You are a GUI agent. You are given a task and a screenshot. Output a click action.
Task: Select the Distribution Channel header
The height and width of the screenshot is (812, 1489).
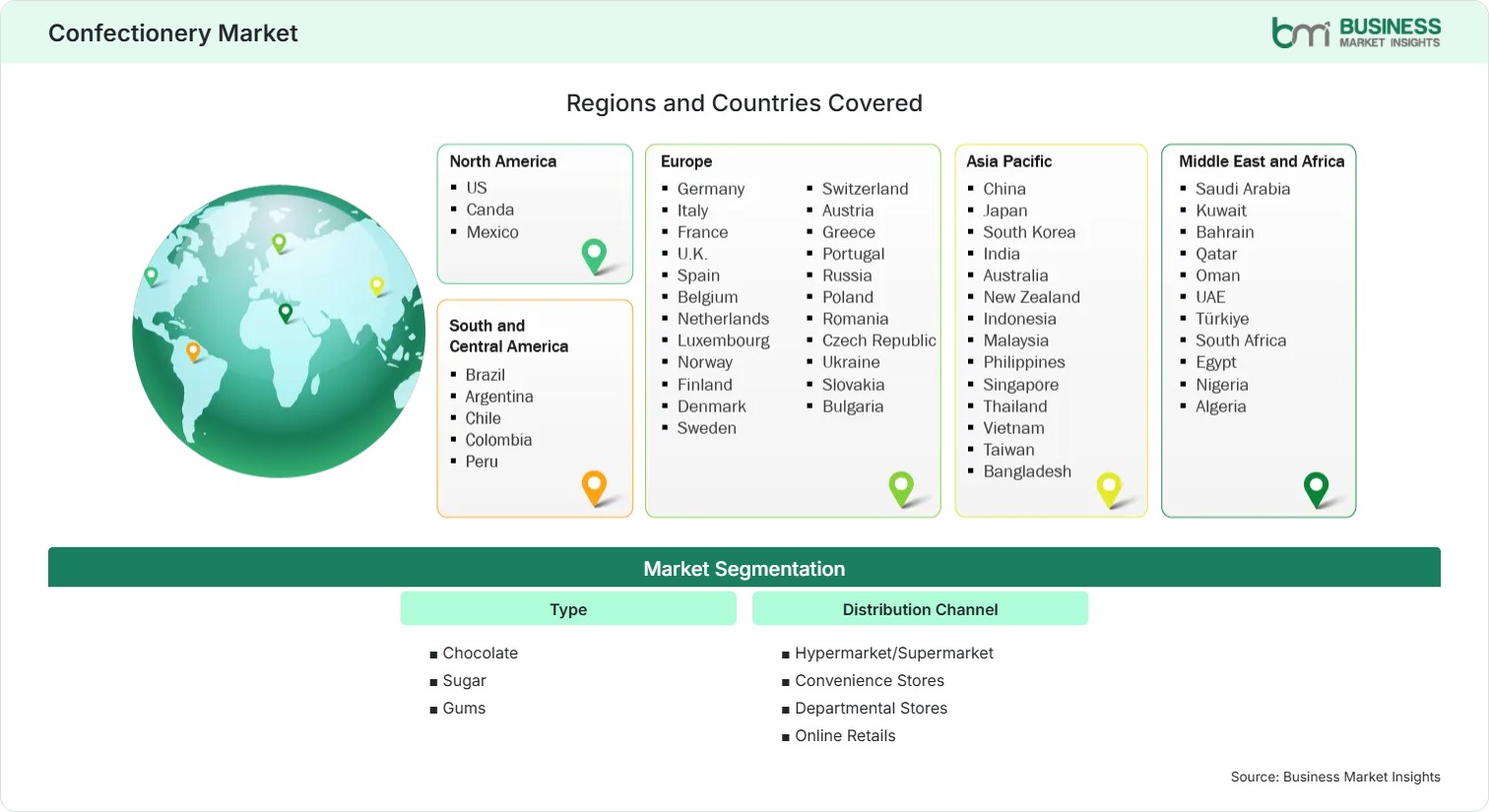tap(920, 609)
